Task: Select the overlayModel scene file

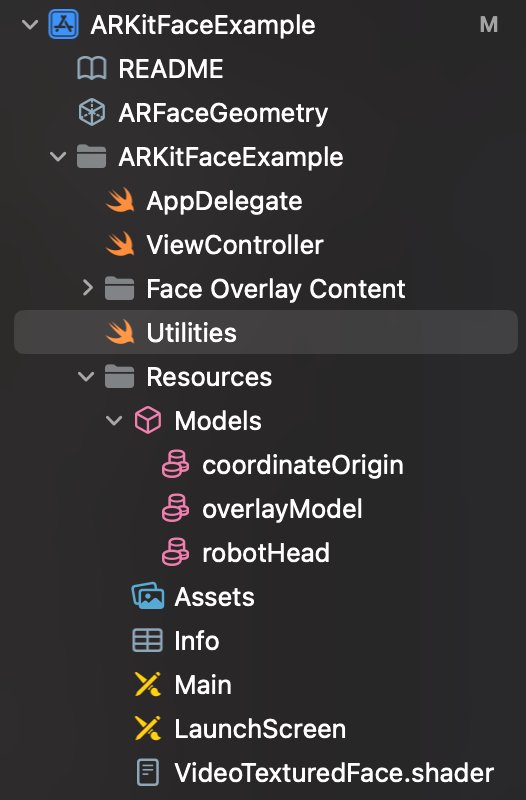Action: [x=282, y=509]
